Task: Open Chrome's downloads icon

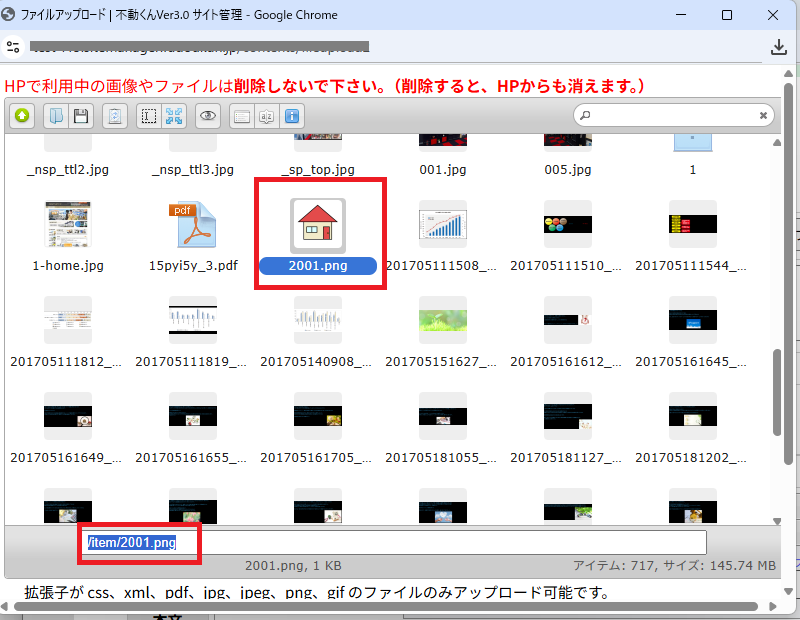Action: pos(779,47)
